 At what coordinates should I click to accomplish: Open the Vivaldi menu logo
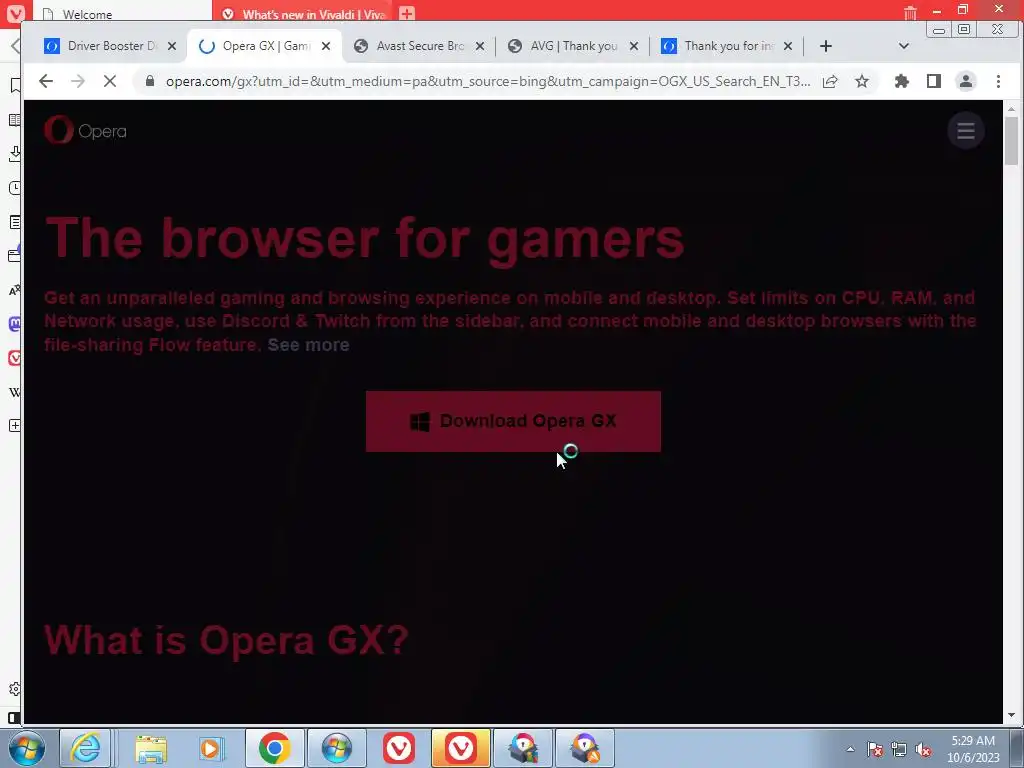14,13
